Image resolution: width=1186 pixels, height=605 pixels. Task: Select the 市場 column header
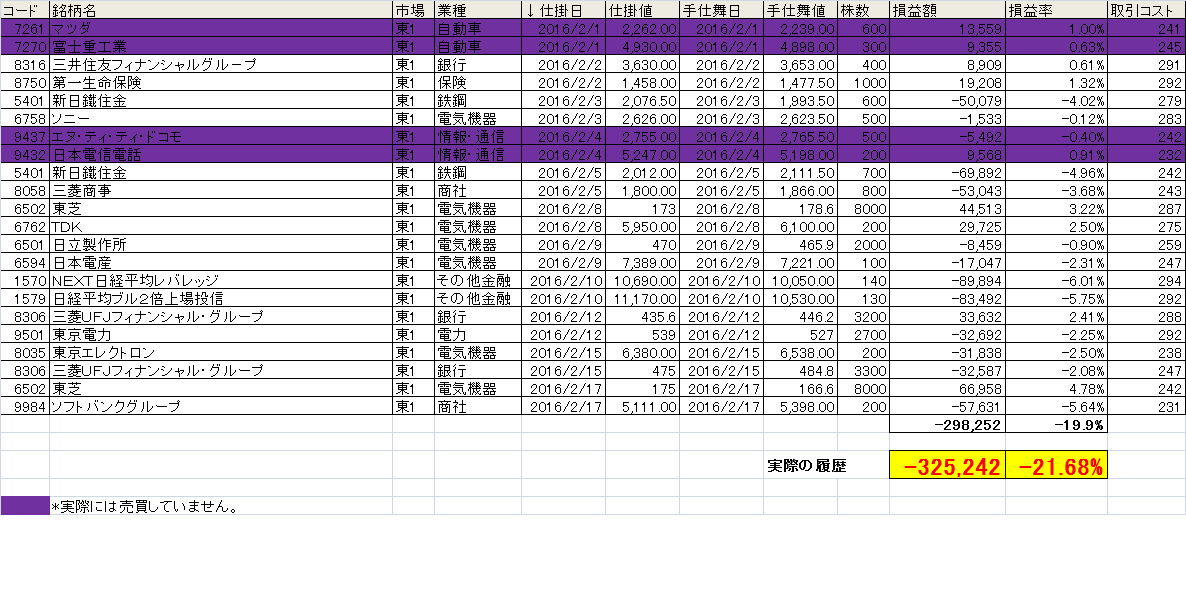(x=413, y=10)
